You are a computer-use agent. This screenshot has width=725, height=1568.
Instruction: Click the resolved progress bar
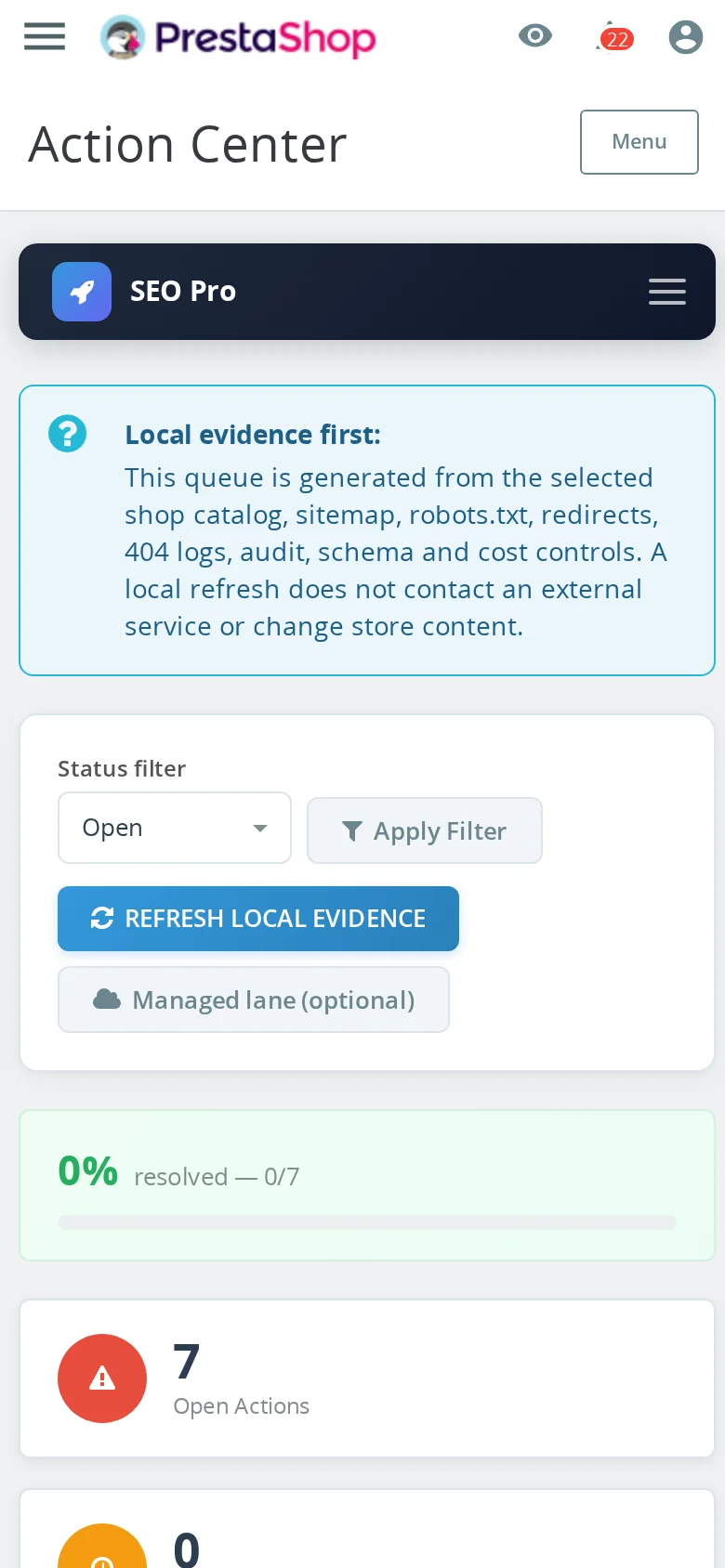(x=367, y=1222)
